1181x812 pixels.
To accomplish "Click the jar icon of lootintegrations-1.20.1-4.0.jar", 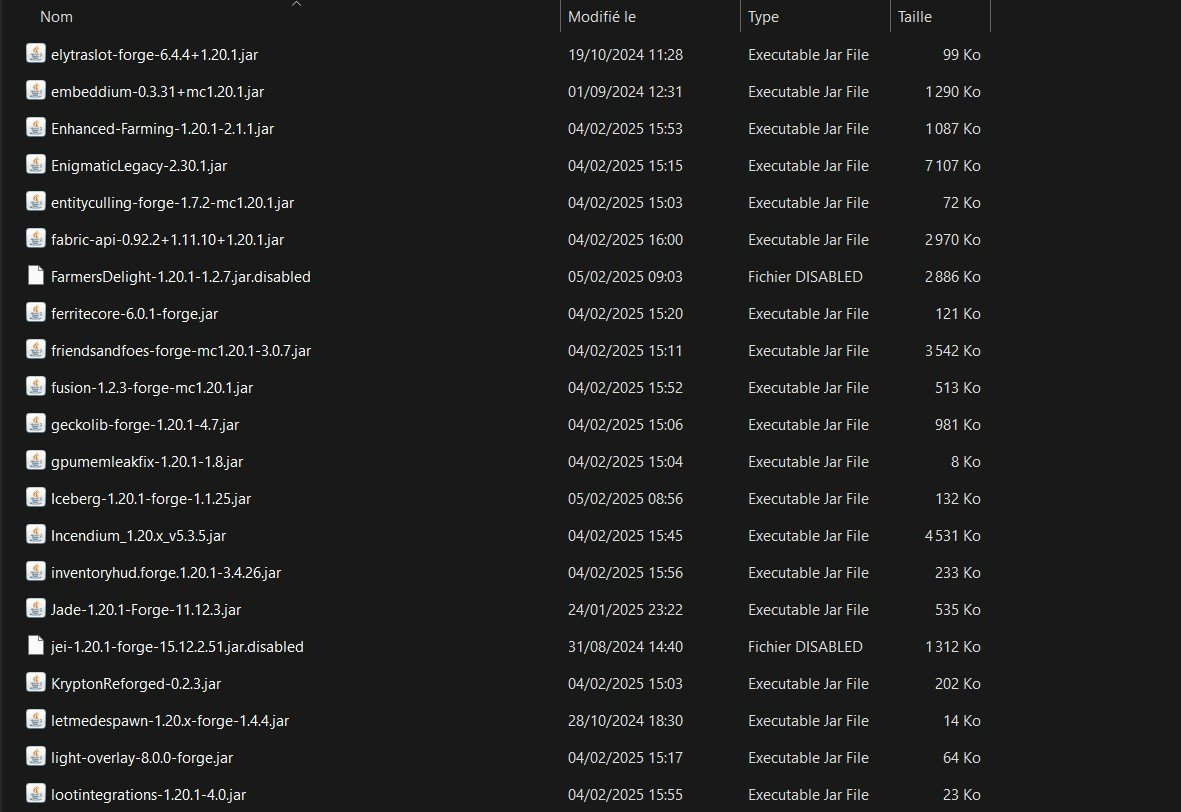I will pos(35,794).
